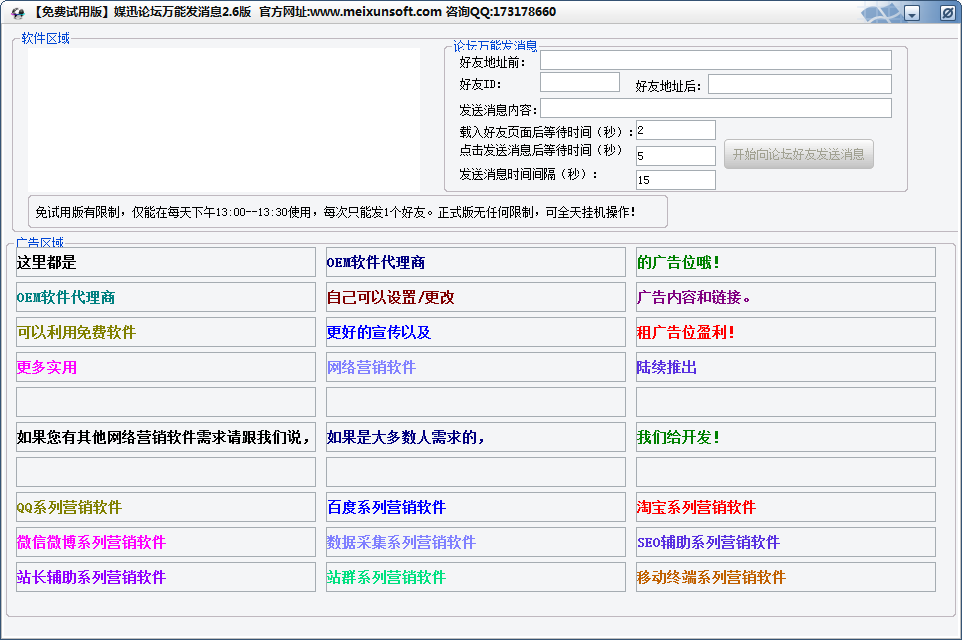Select the 发送消息时间间隔 seconds field
Viewport: 962px width, 640px height.
675,180
